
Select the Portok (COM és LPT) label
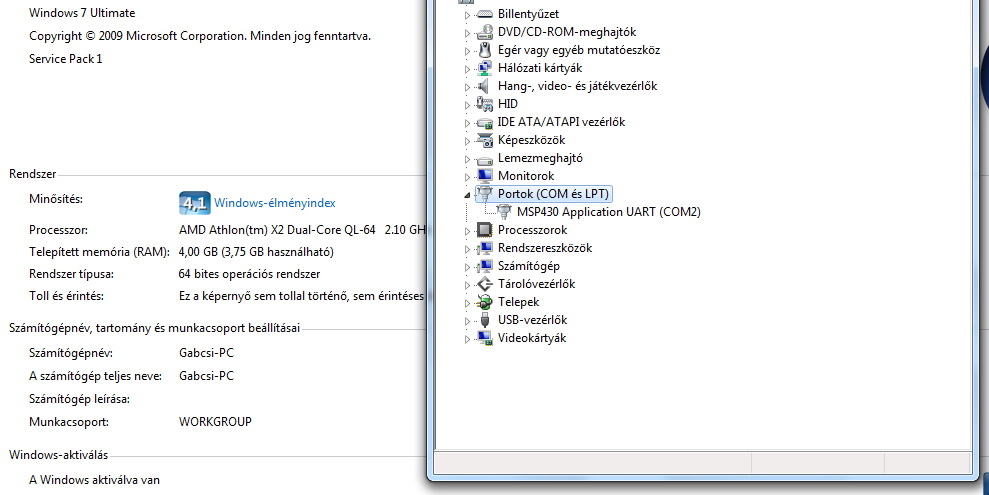(x=553, y=194)
